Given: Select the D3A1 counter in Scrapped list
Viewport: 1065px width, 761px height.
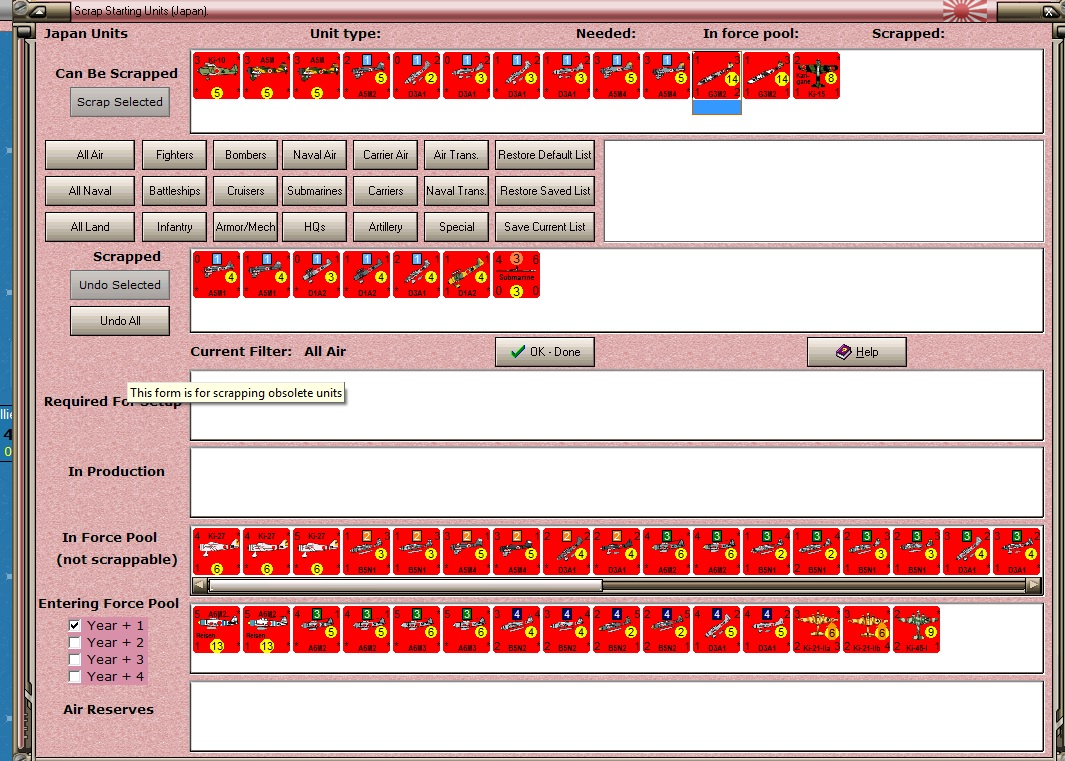Looking at the screenshot, I should pyautogui.click(x=416, y=275).
